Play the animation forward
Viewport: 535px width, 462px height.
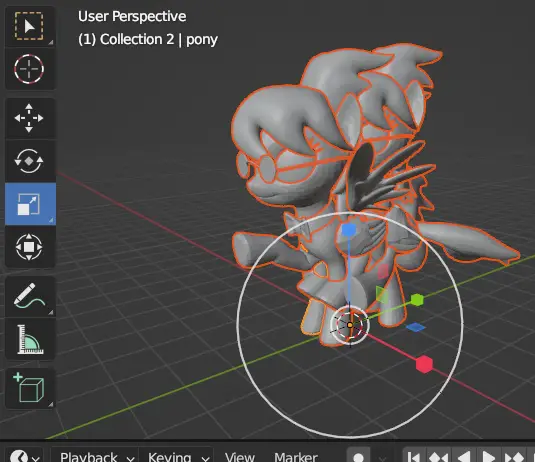pyautogui.click(x=489, y=457)
